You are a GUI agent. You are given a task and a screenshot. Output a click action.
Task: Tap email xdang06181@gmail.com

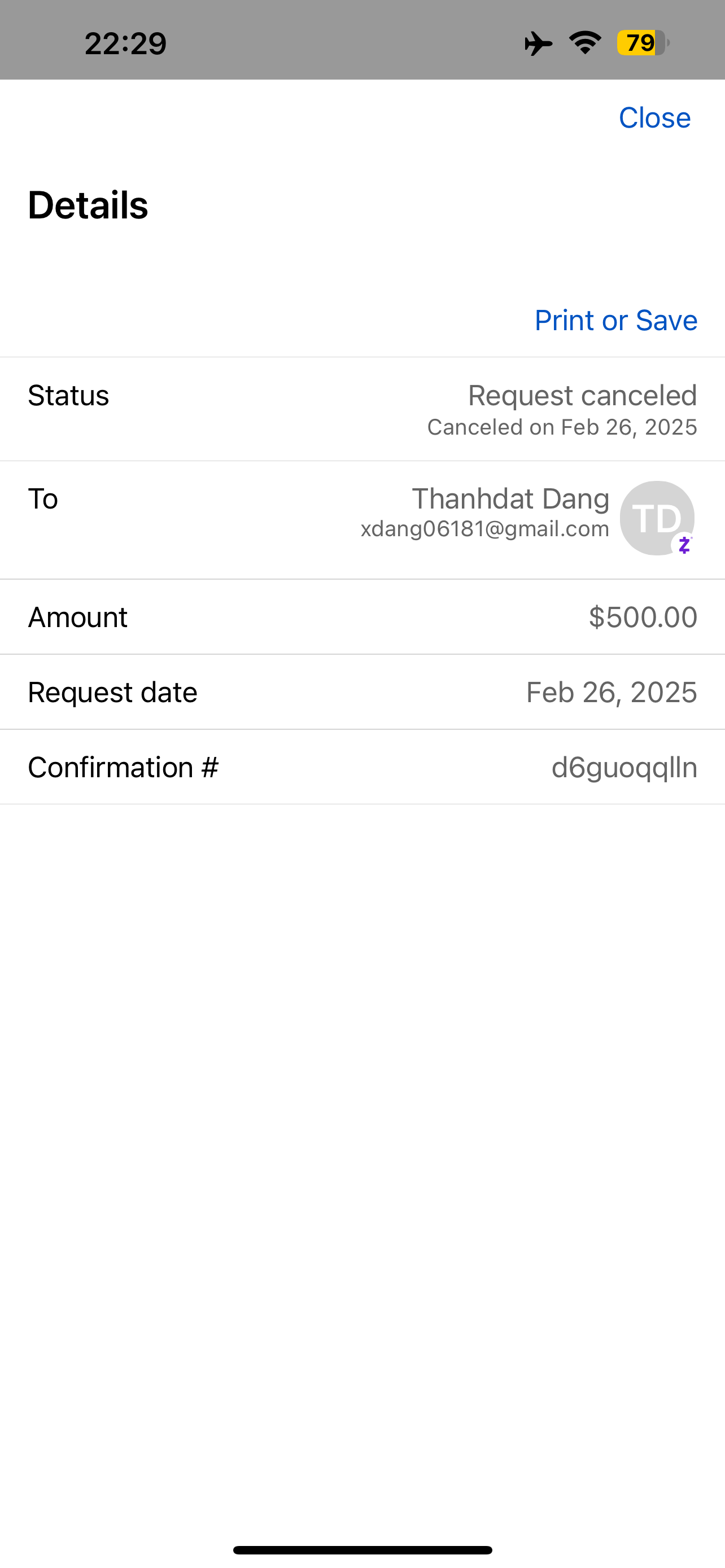tap(485, 528)
